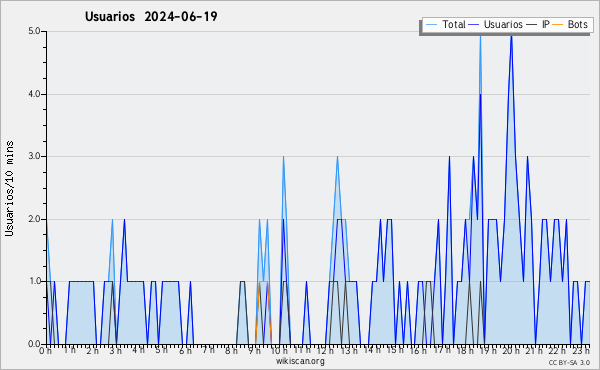Click the '22 h' x-axis label
Viewport: 600px width, 370px height.
coord(557,351)
